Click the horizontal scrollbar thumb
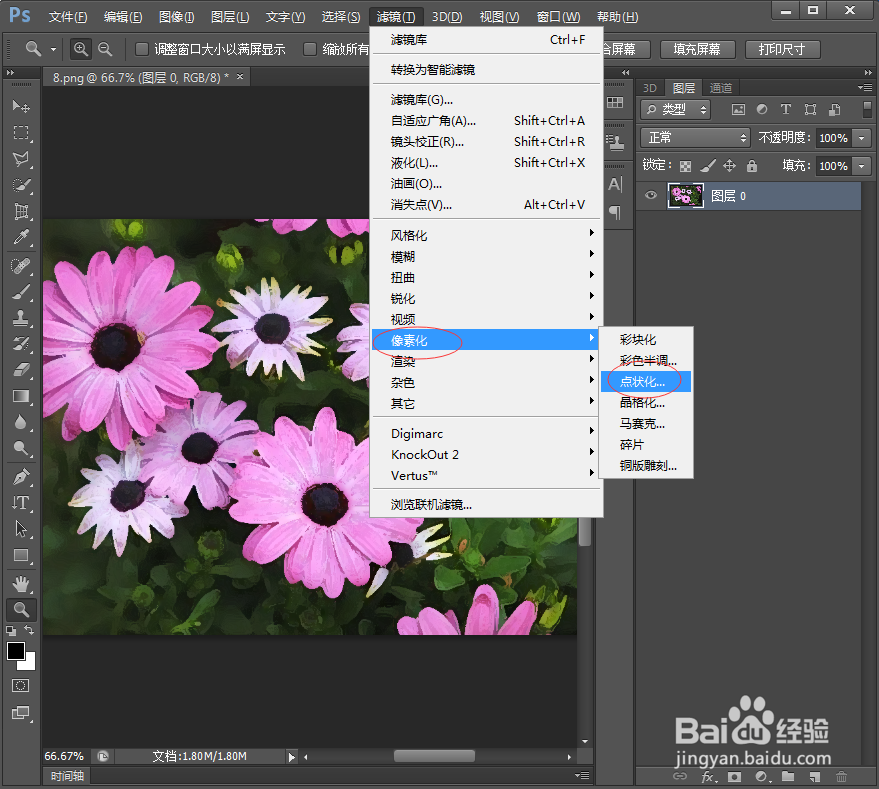The height and width of the screenshot is (789, 879). click(x=434, y=756)
